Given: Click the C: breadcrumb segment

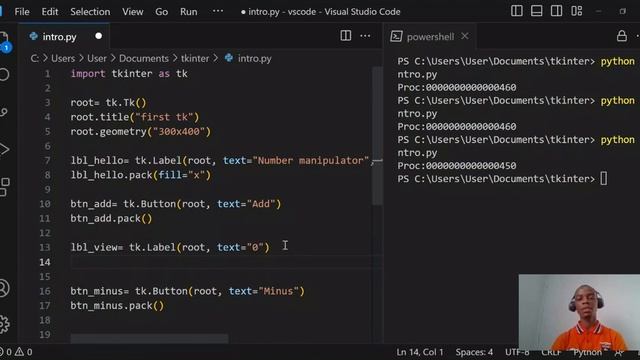Looking at the screenshot, I should pos(35,58).
